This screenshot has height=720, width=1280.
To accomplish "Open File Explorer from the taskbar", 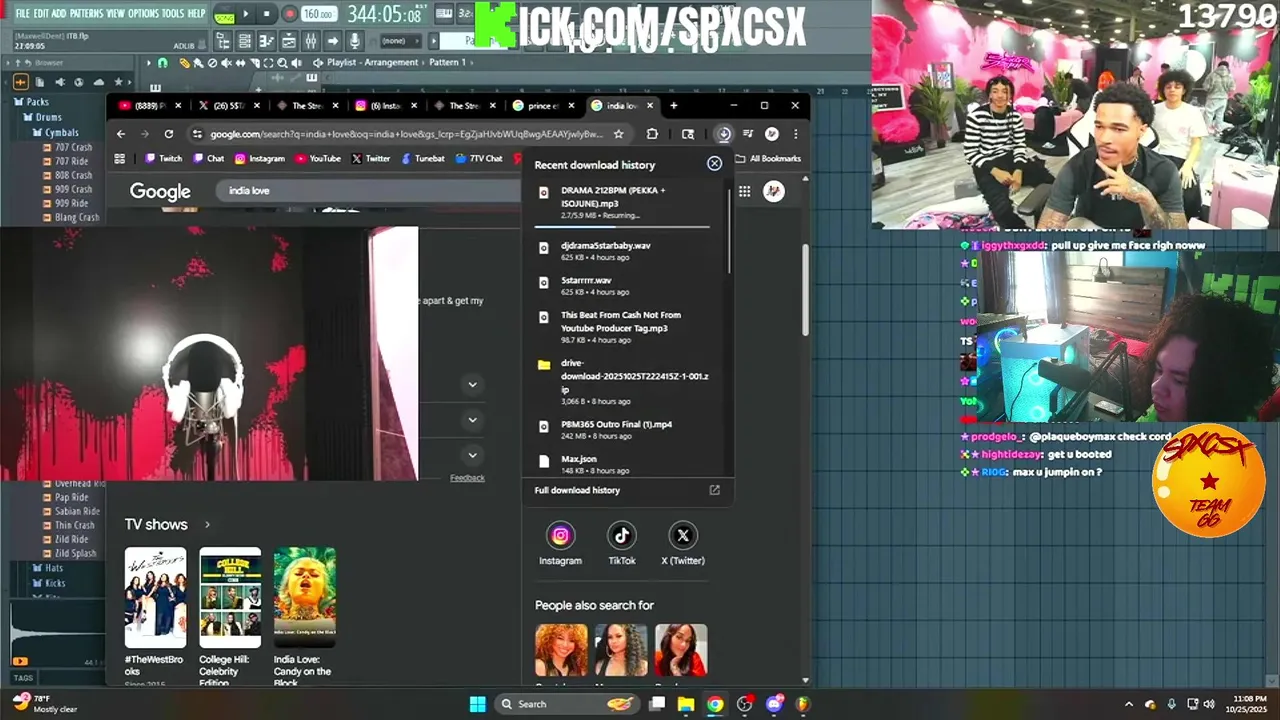I will [686, 704].
